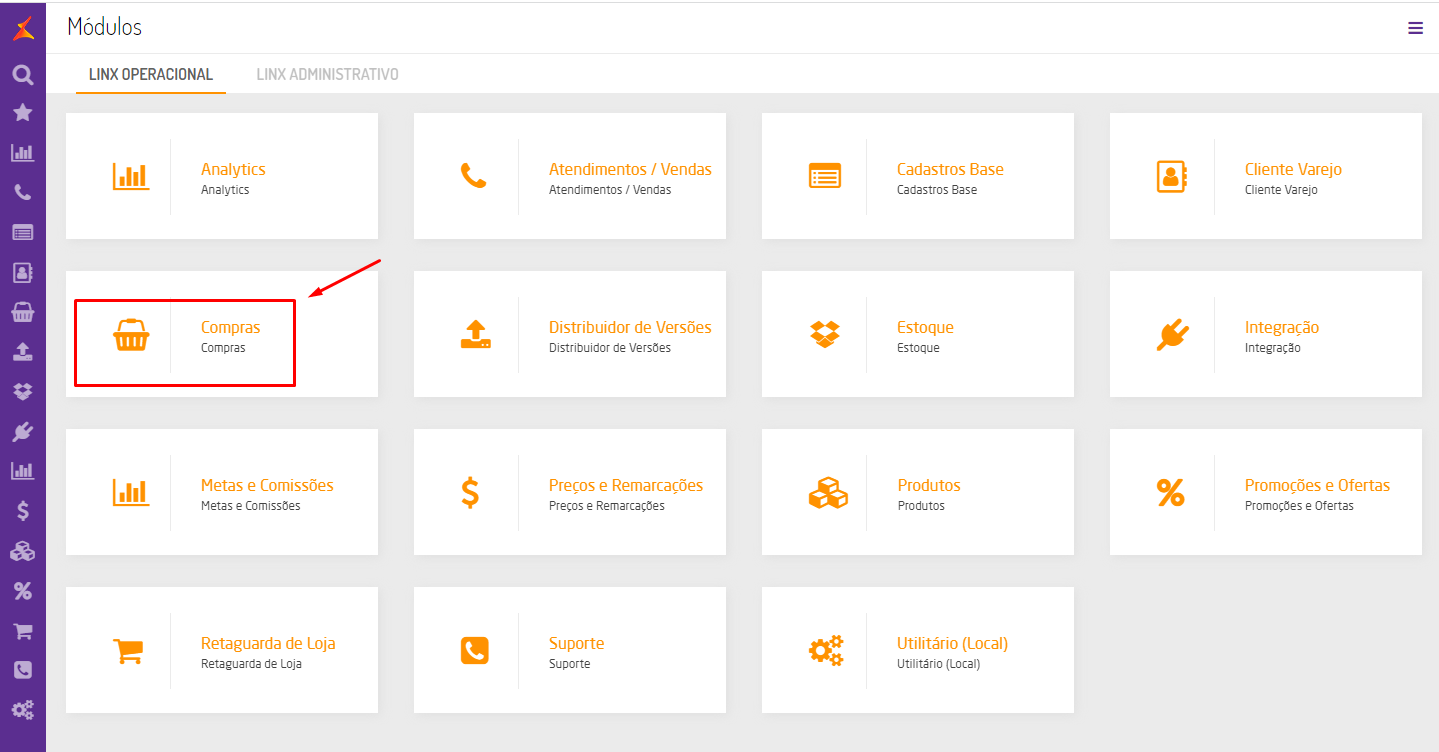
Task: Click the phone icon on the Suporte card
Action: [x=475, y=650]
